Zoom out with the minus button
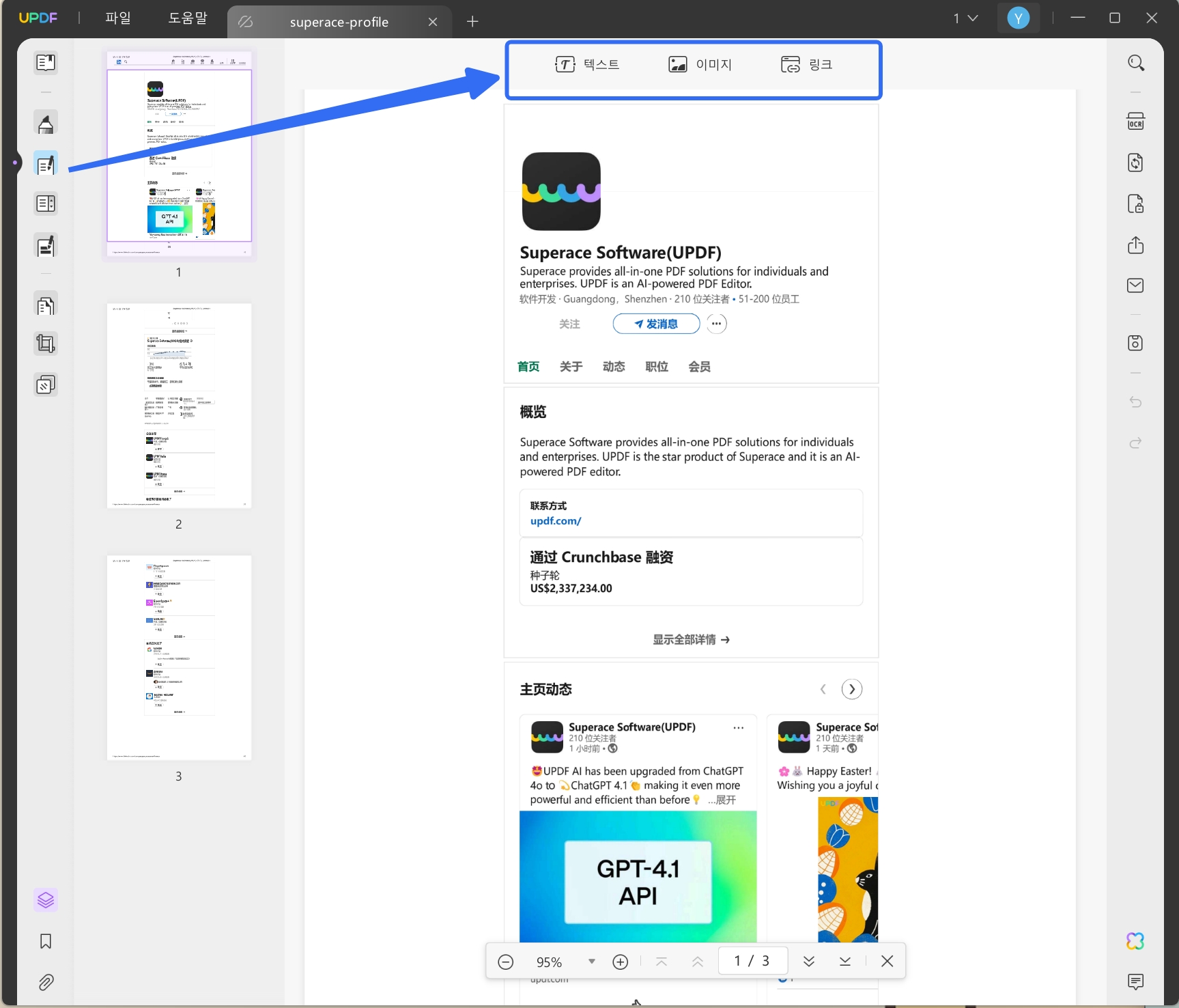This screenshot has width=1179, height=1008. click(506, 962)
